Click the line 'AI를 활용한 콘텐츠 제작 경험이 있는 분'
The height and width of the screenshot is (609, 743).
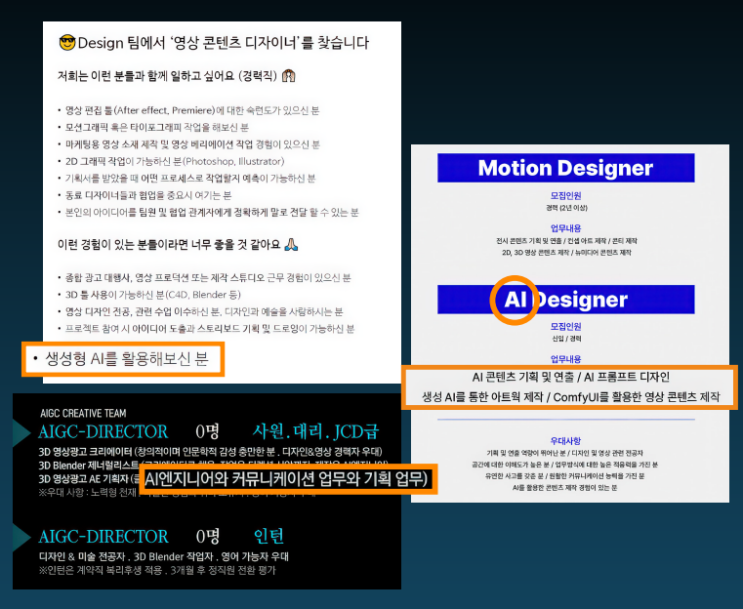(x=564, y=488)
